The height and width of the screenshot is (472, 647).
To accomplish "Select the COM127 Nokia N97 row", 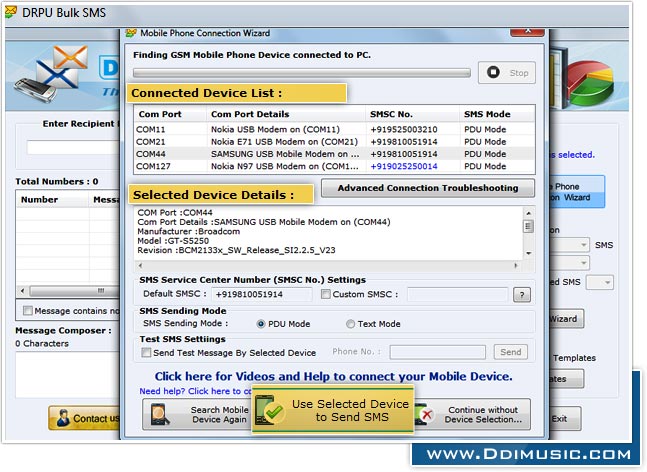I will pyautogui.click(x=334, y=167).
